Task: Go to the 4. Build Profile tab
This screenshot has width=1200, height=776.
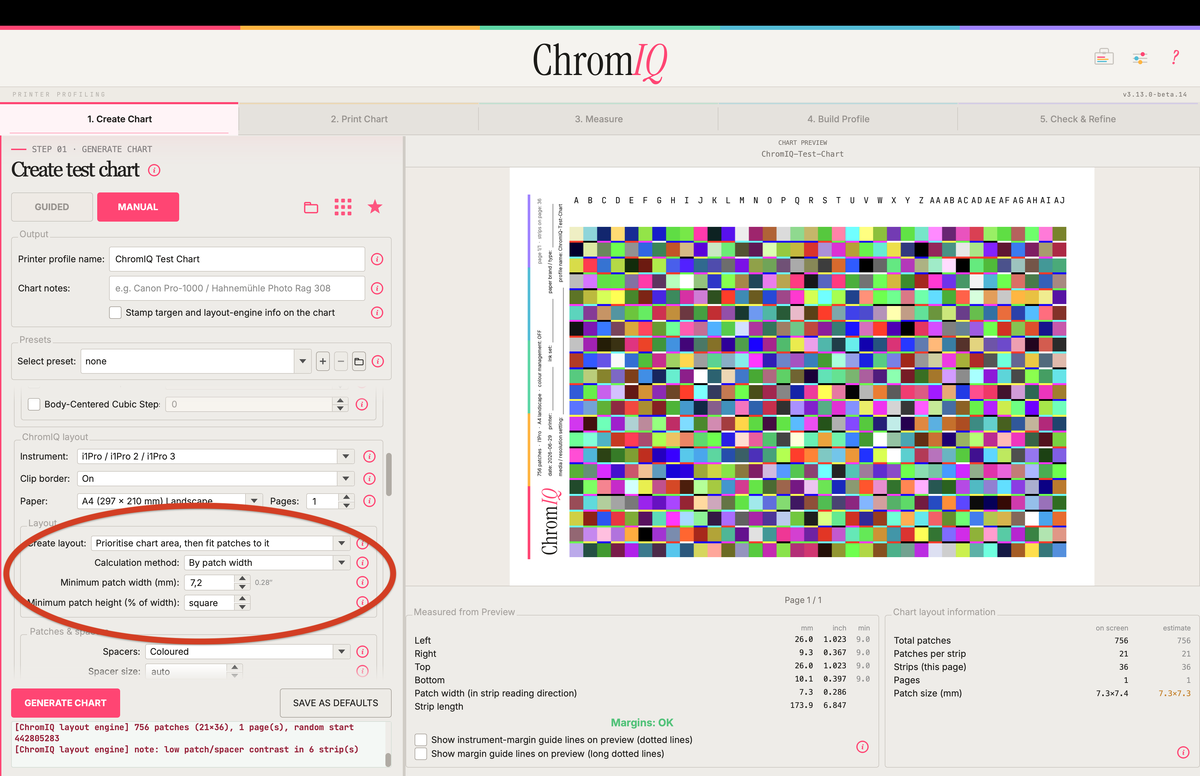Action: click(x=838, y=119)
